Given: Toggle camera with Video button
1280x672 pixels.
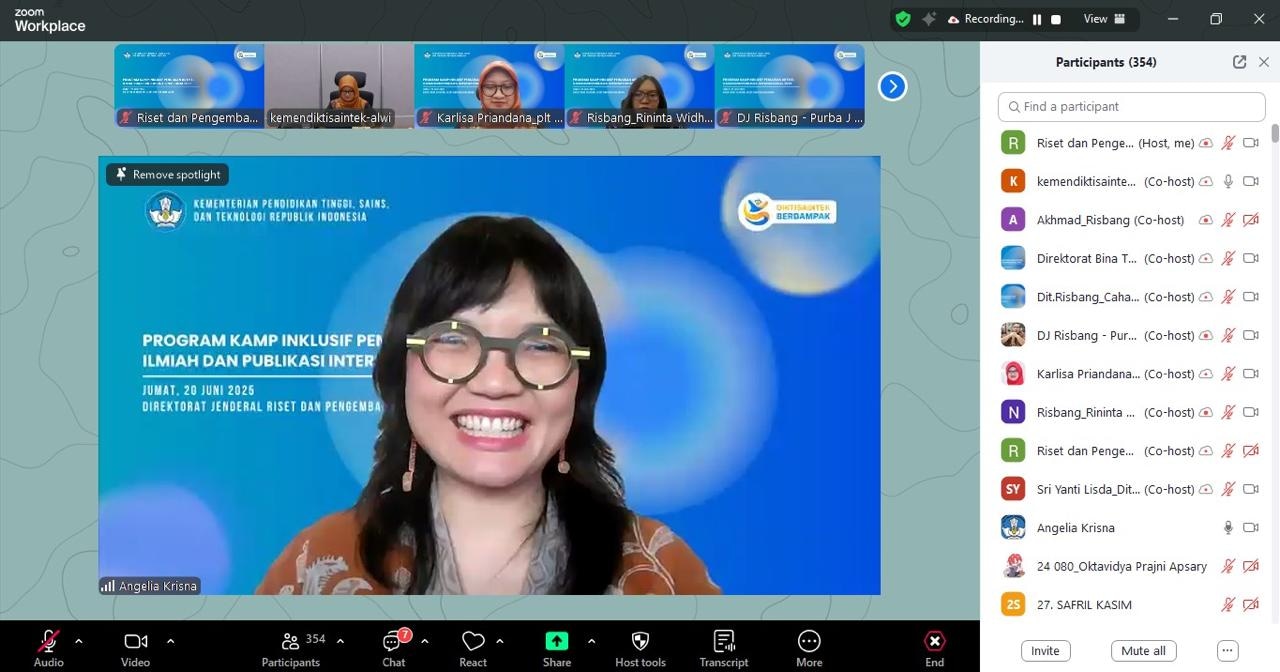Looking at the screenshot, I should click(135, 642).
